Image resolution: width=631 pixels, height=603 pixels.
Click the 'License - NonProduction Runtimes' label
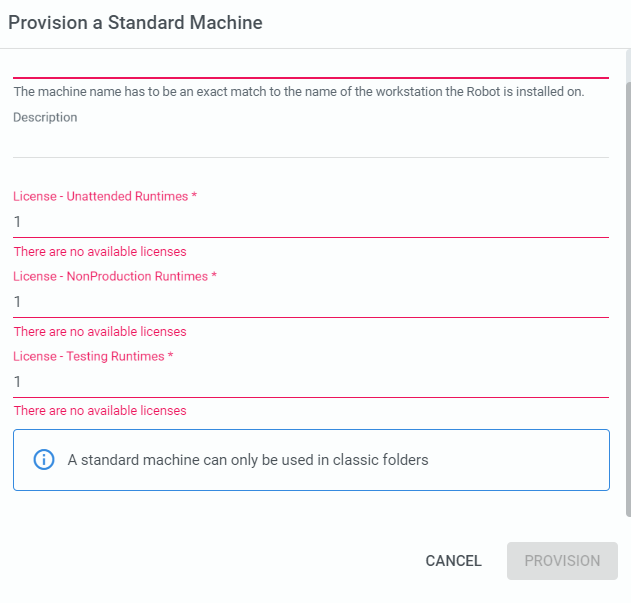click(115, 276)
